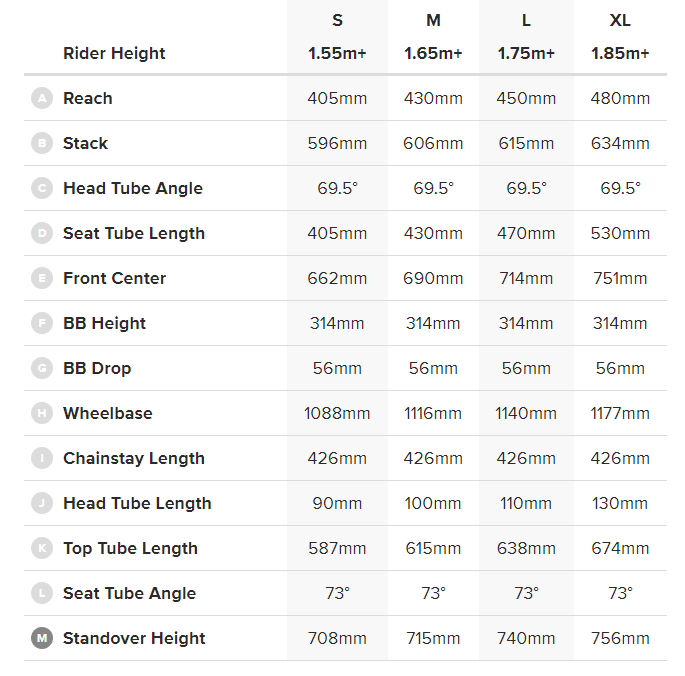
Task: Click the H icon beside Wheelbase
Action: point(42,413)
